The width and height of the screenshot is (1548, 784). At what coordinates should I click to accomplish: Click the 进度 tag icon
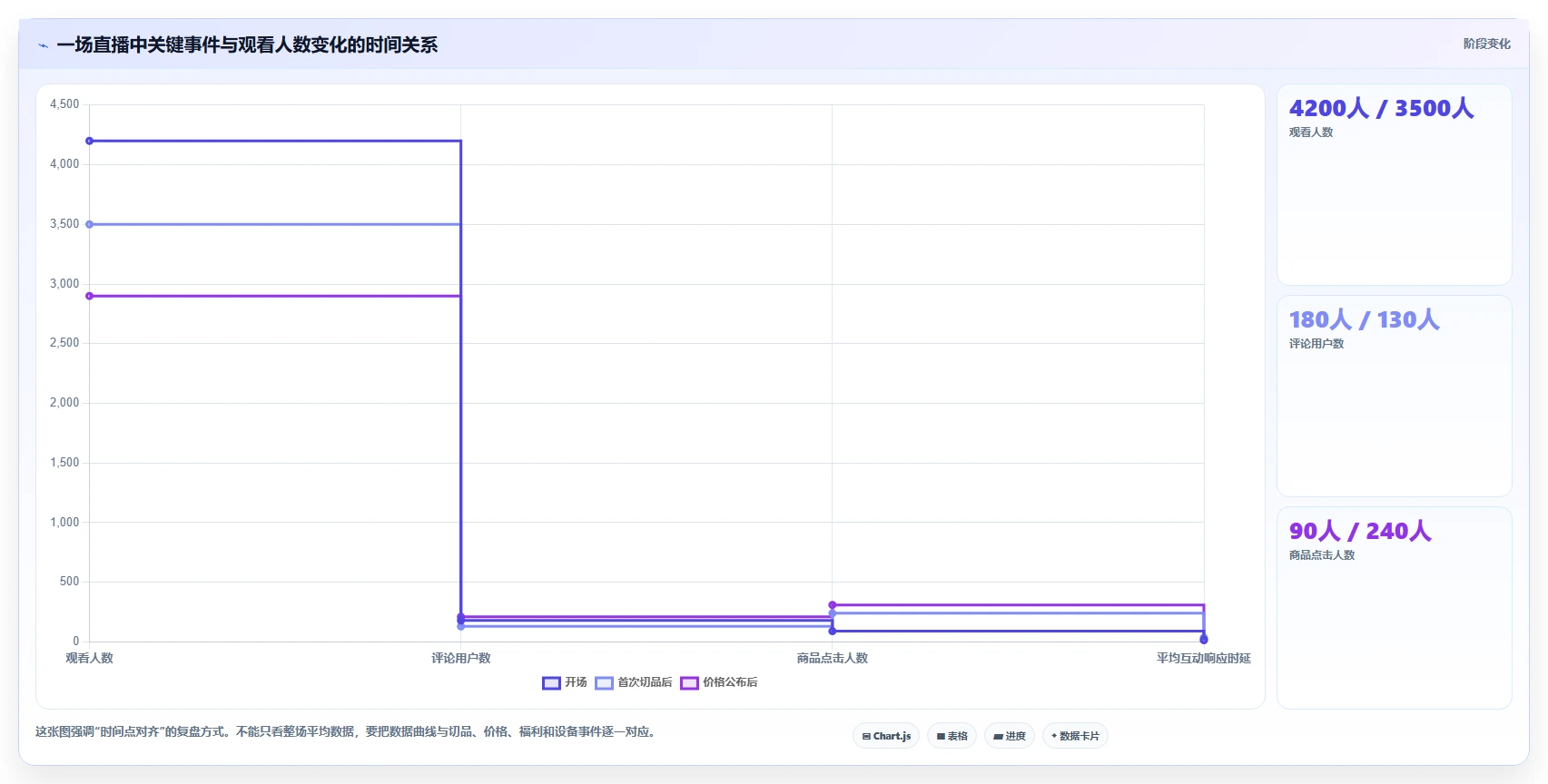[998, 736]
